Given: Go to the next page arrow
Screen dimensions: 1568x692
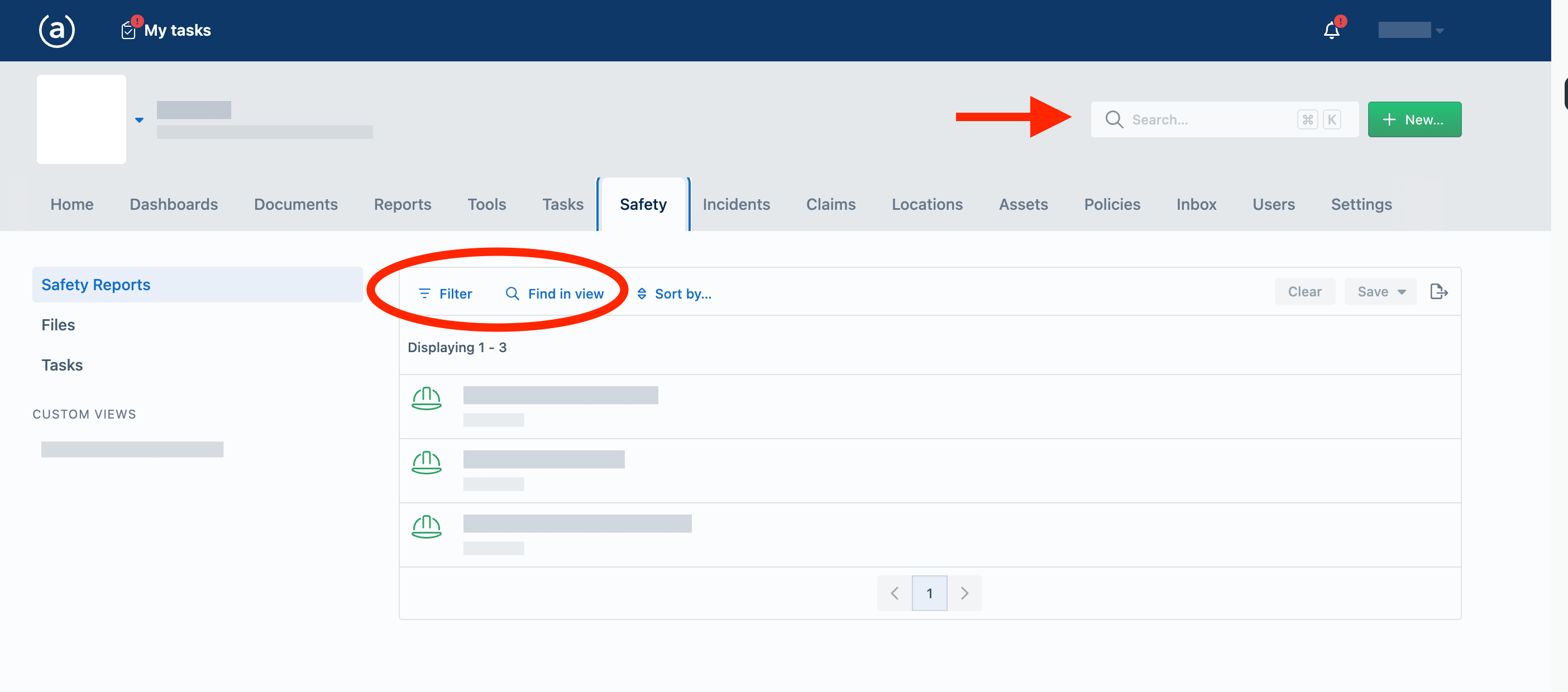Looking at the screenshot, I should (x=965, y=593).
